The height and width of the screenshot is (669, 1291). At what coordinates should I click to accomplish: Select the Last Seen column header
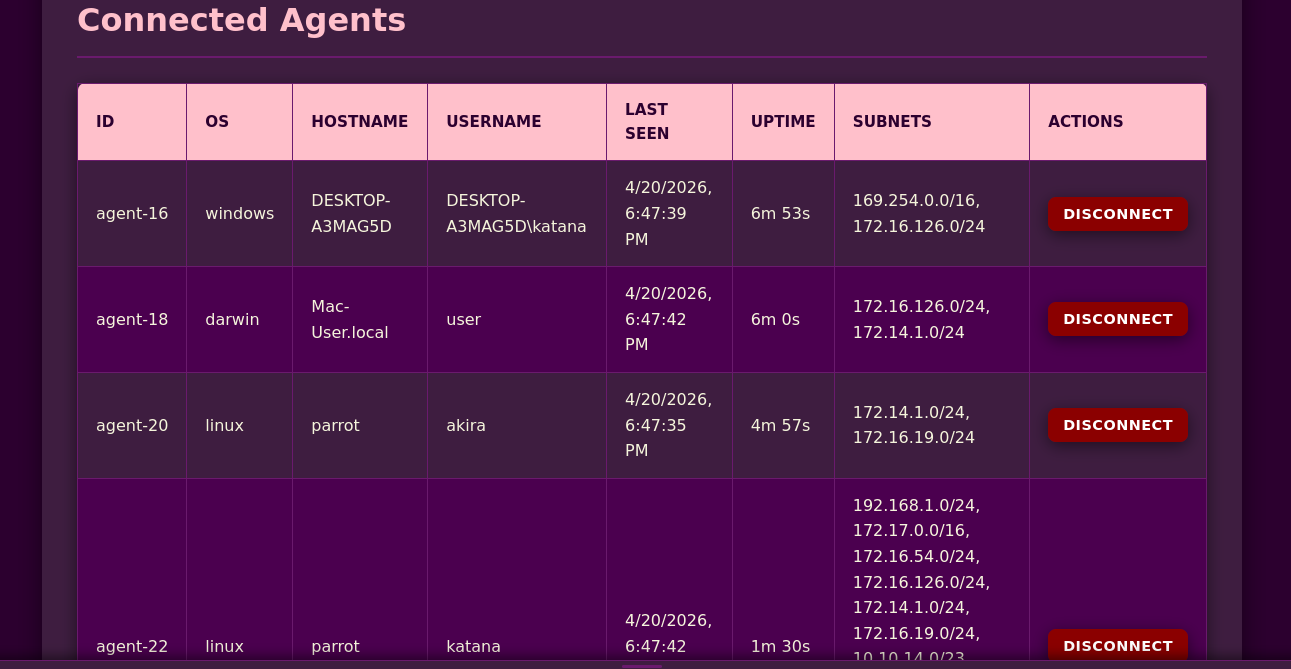(x=647, y=122)
